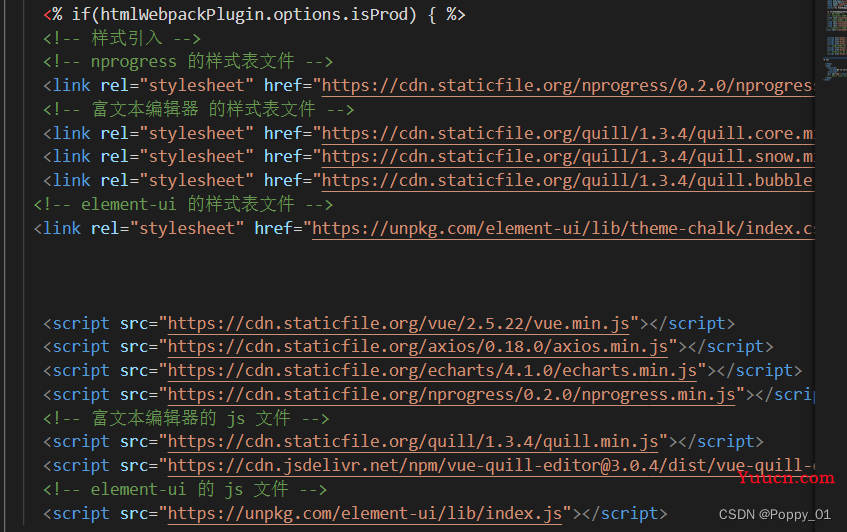The image size is (847, 532).
Task: Click the 'element-ui 的 js 文件' comment
Action: [185, 490]
